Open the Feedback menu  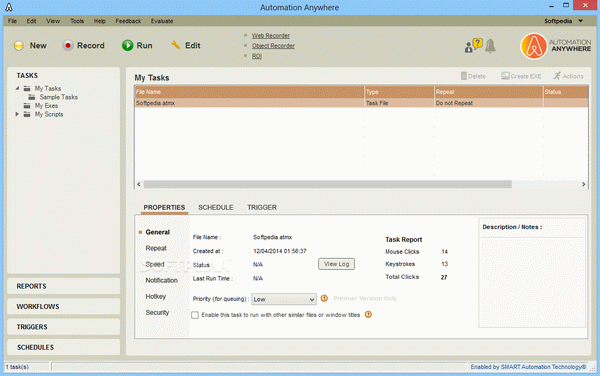128,21
